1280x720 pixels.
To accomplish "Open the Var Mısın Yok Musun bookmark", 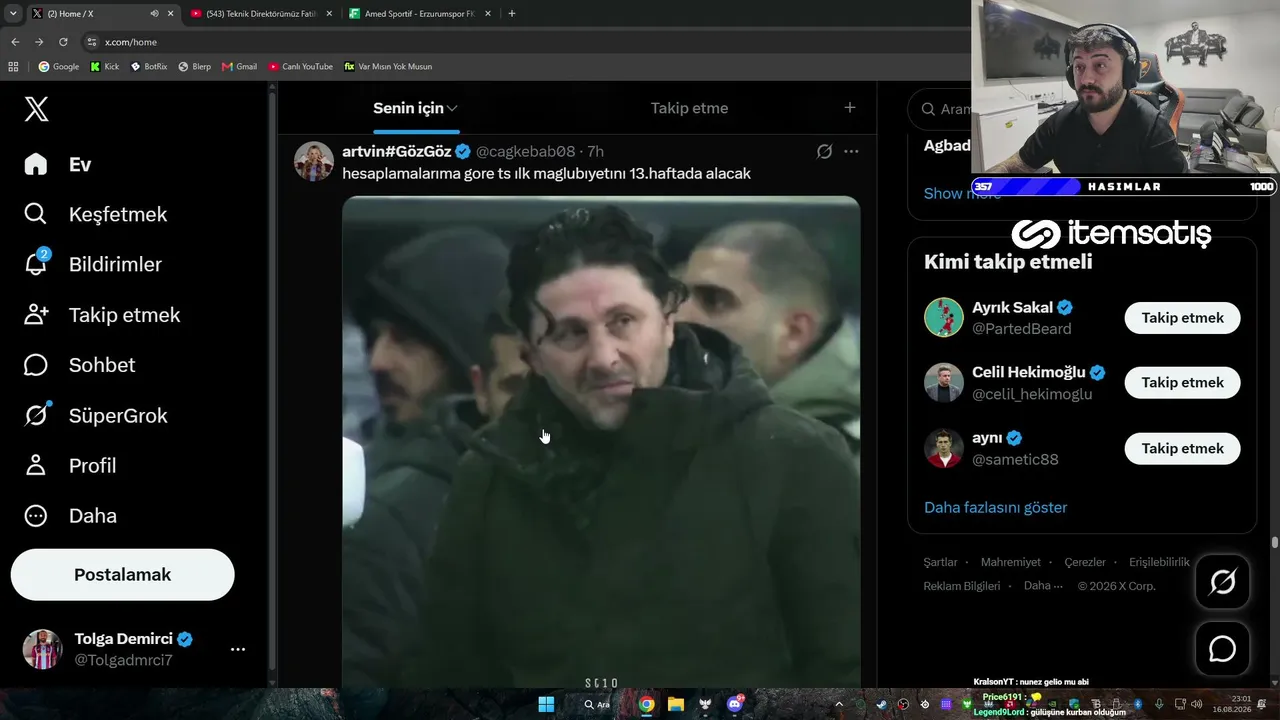I will pos(388,67).
